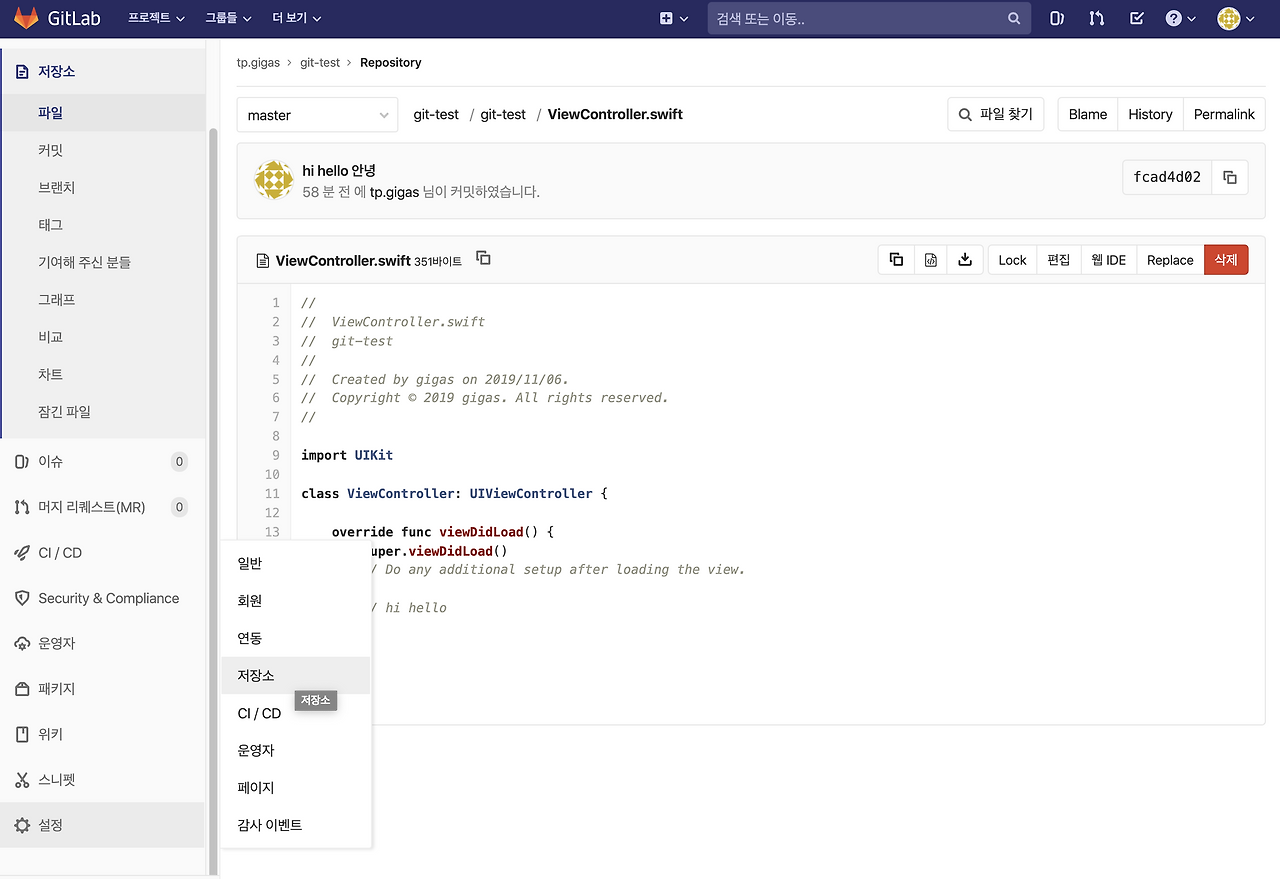This screenshot has height=879, width=1280.
Task: Click inside the search field
Action: tap(868, 18)
